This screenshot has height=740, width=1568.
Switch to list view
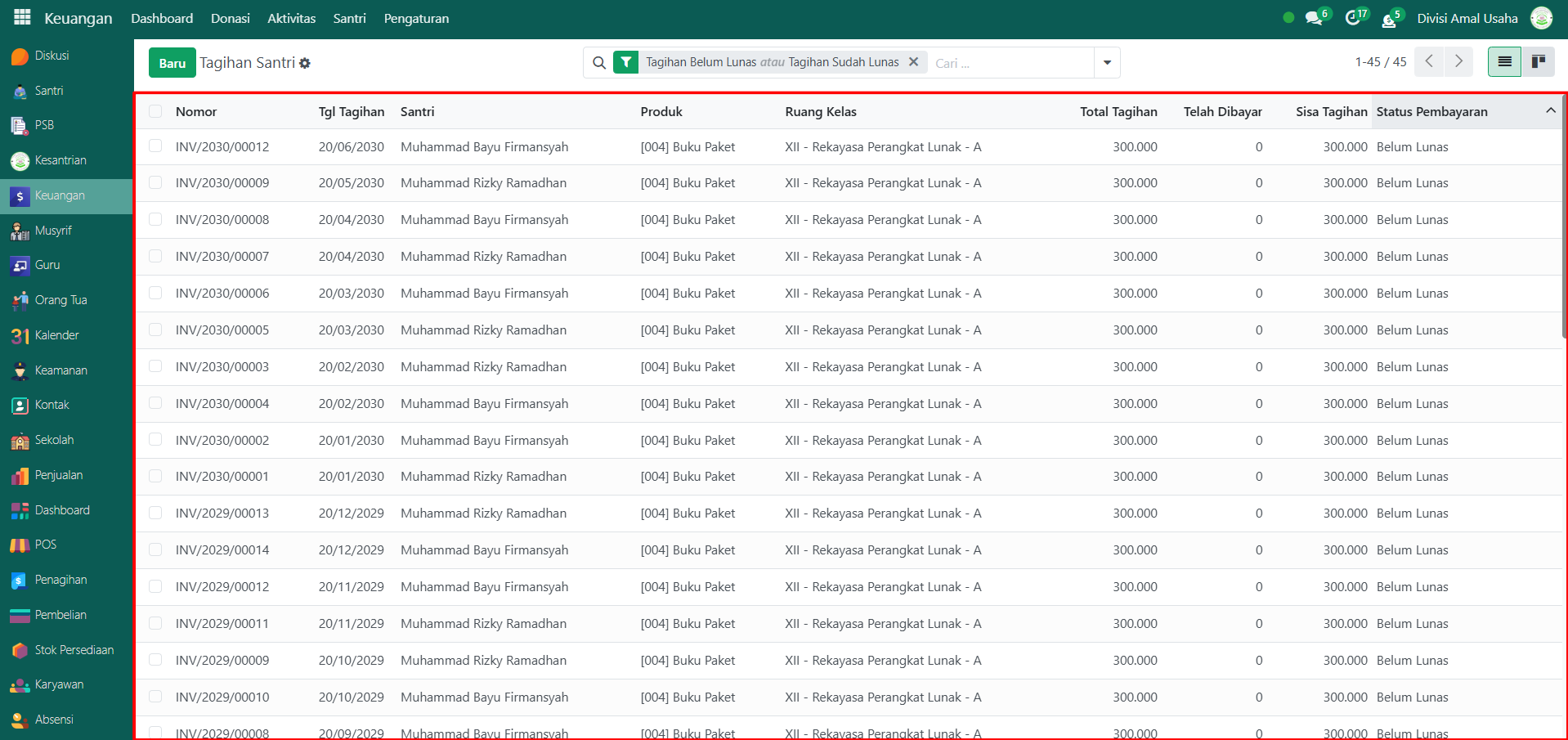(x=1504, y=61)
